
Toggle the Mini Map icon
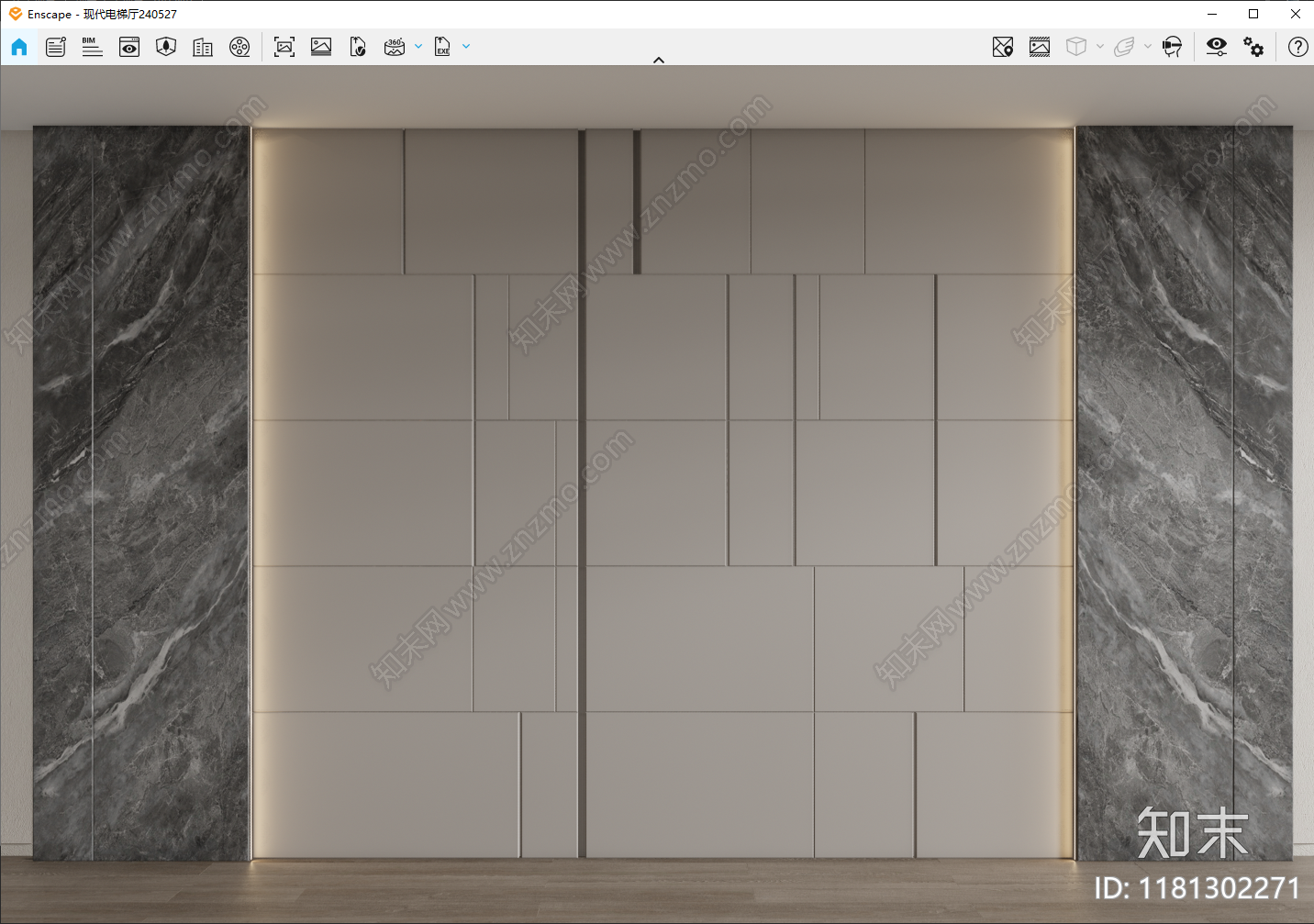[1003, 47]
